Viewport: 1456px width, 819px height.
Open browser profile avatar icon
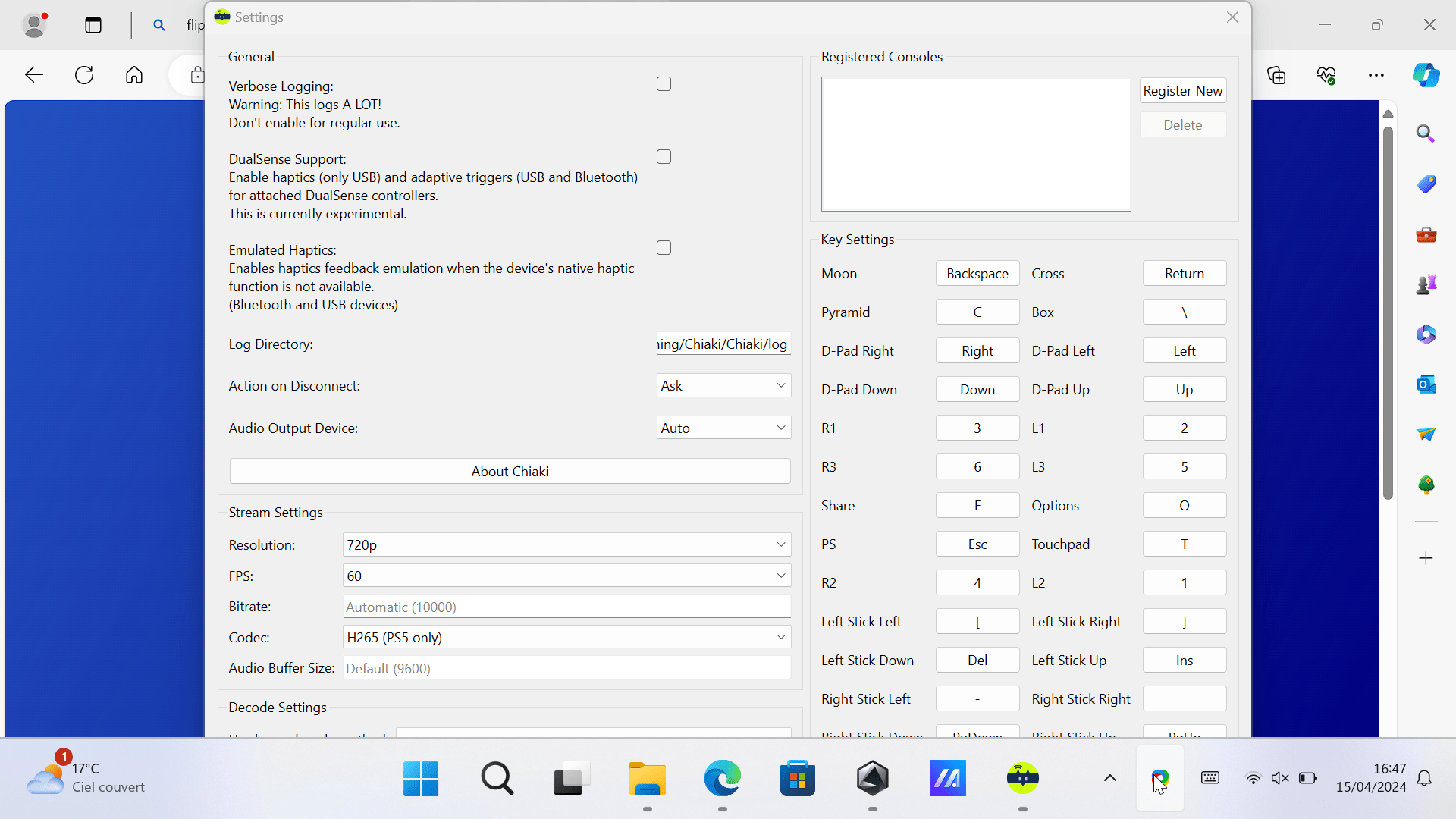click(34, 25)
